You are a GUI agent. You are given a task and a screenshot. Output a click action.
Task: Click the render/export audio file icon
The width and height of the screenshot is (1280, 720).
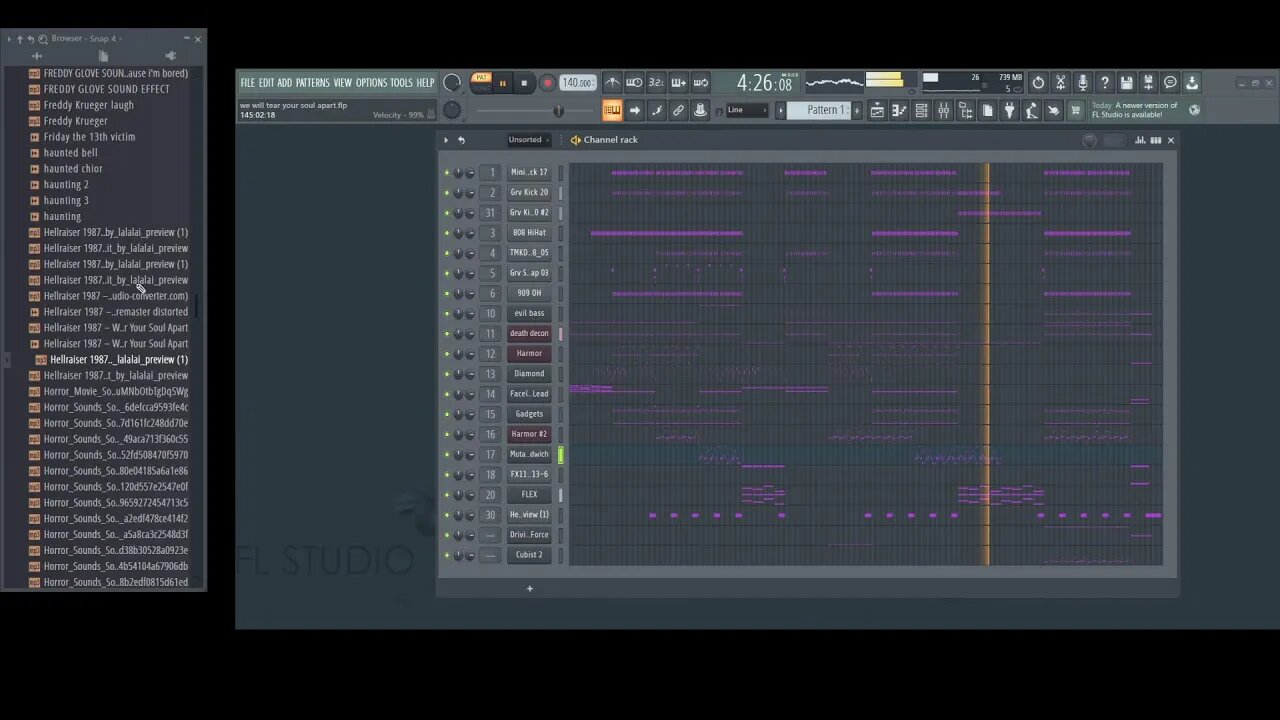1148,83
